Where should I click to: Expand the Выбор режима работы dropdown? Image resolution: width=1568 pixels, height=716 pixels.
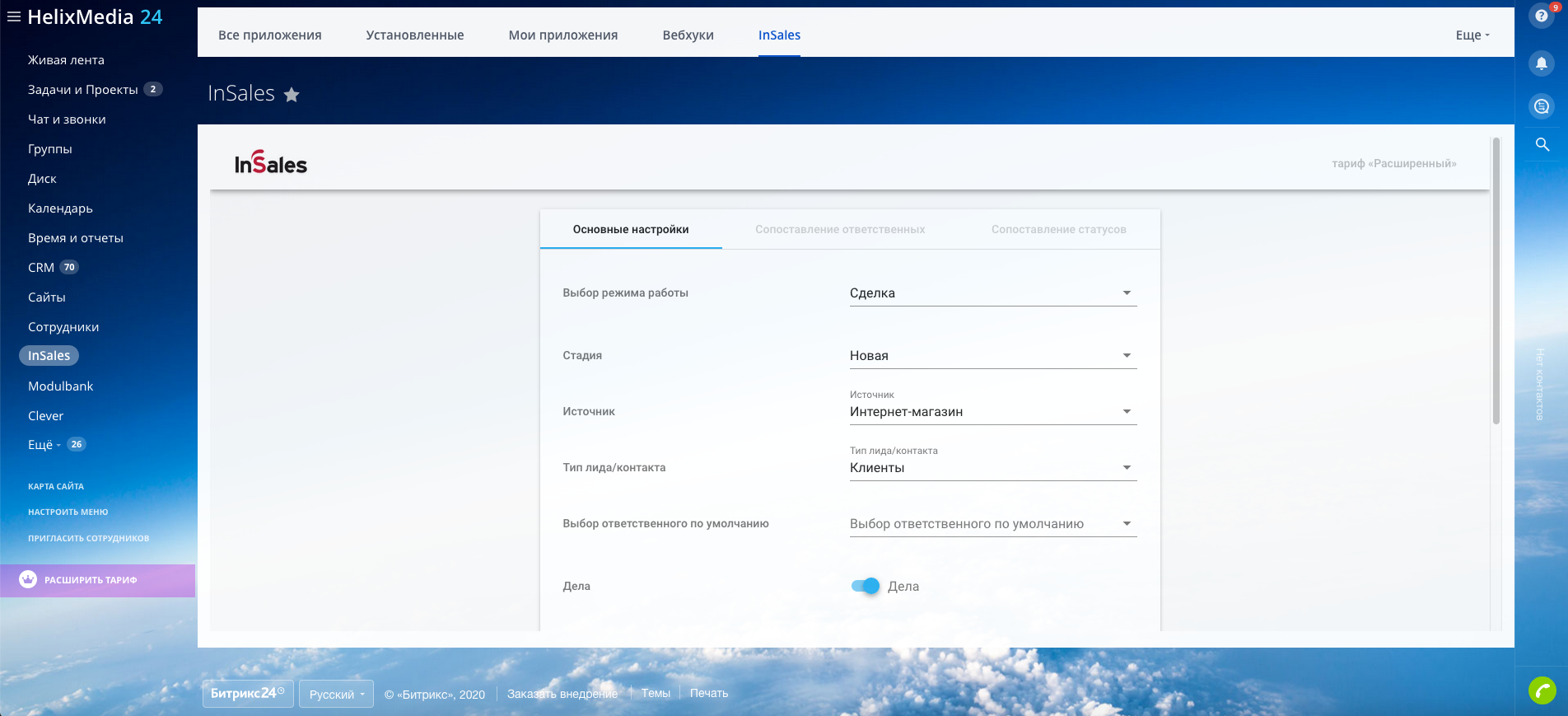coord(992,293)
